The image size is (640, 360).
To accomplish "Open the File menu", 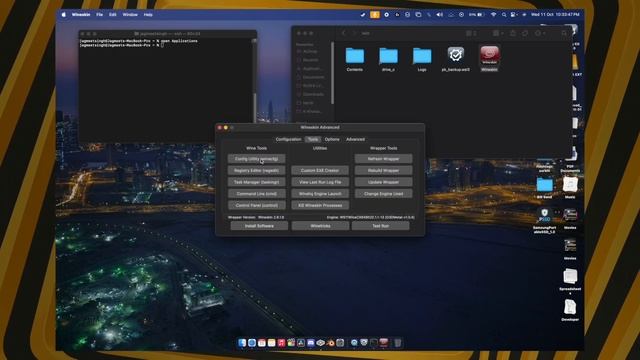I will [99, 14].
